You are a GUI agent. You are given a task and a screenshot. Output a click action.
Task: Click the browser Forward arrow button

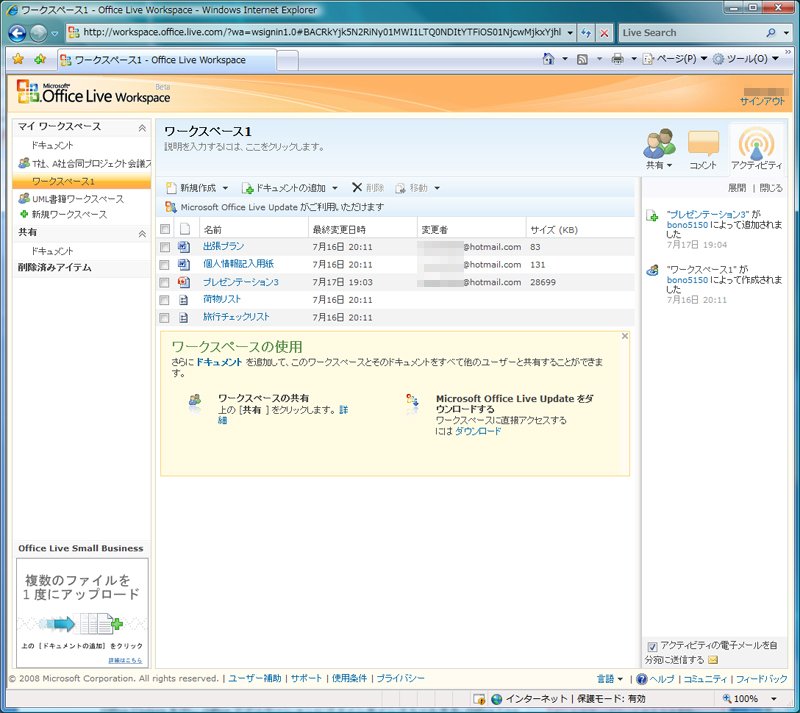click(x=39, y=33)
